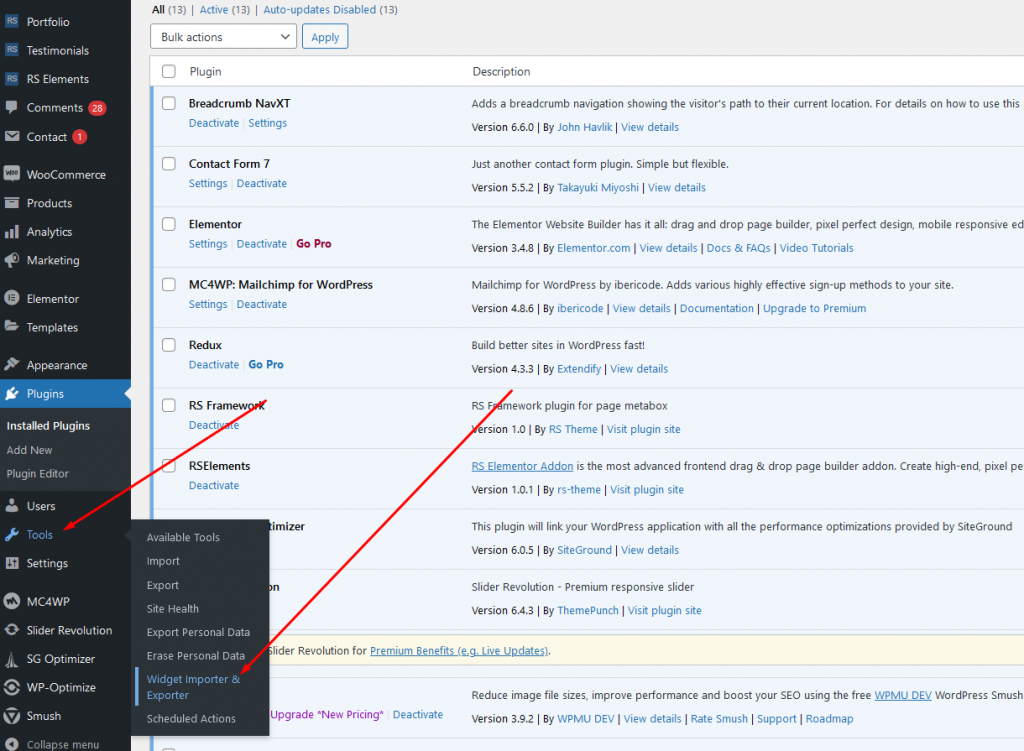Click the Collapse menu arrow icon

pyautogui.click(x=12, y=744)
